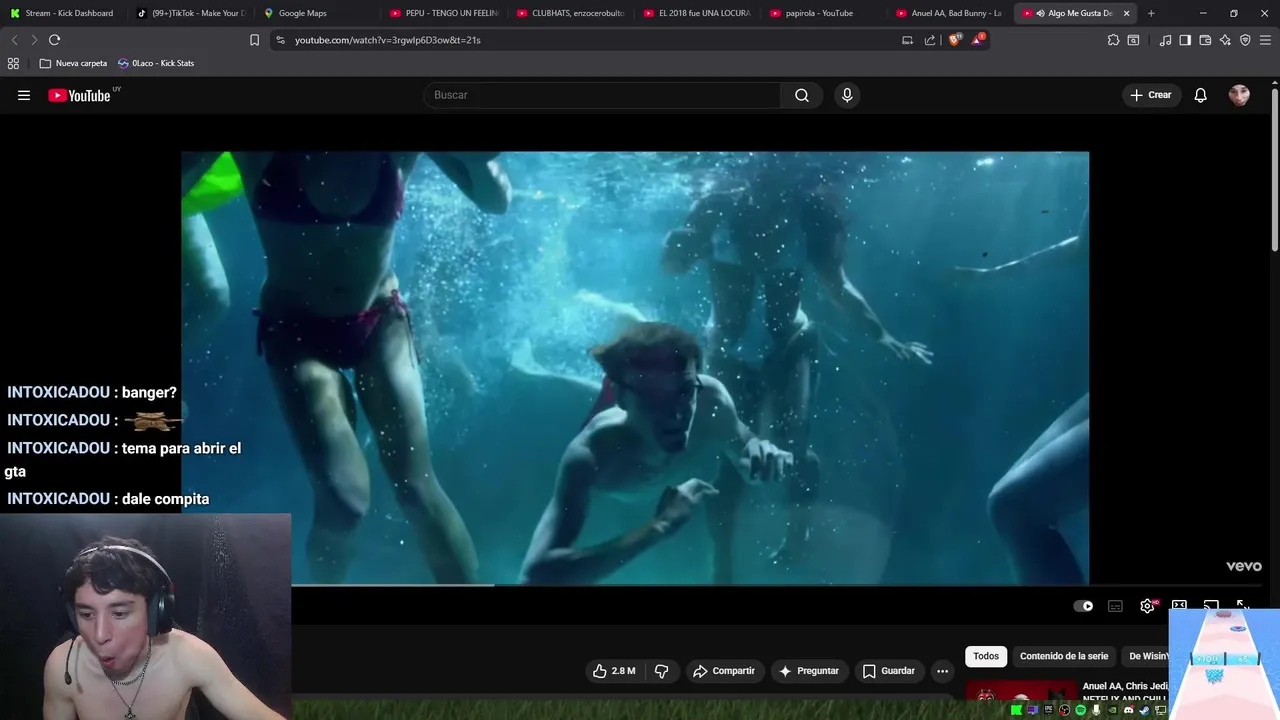The image size is (1280, 720).
Task: Open Steam from the taskbar
Action: pos(1145,710)
